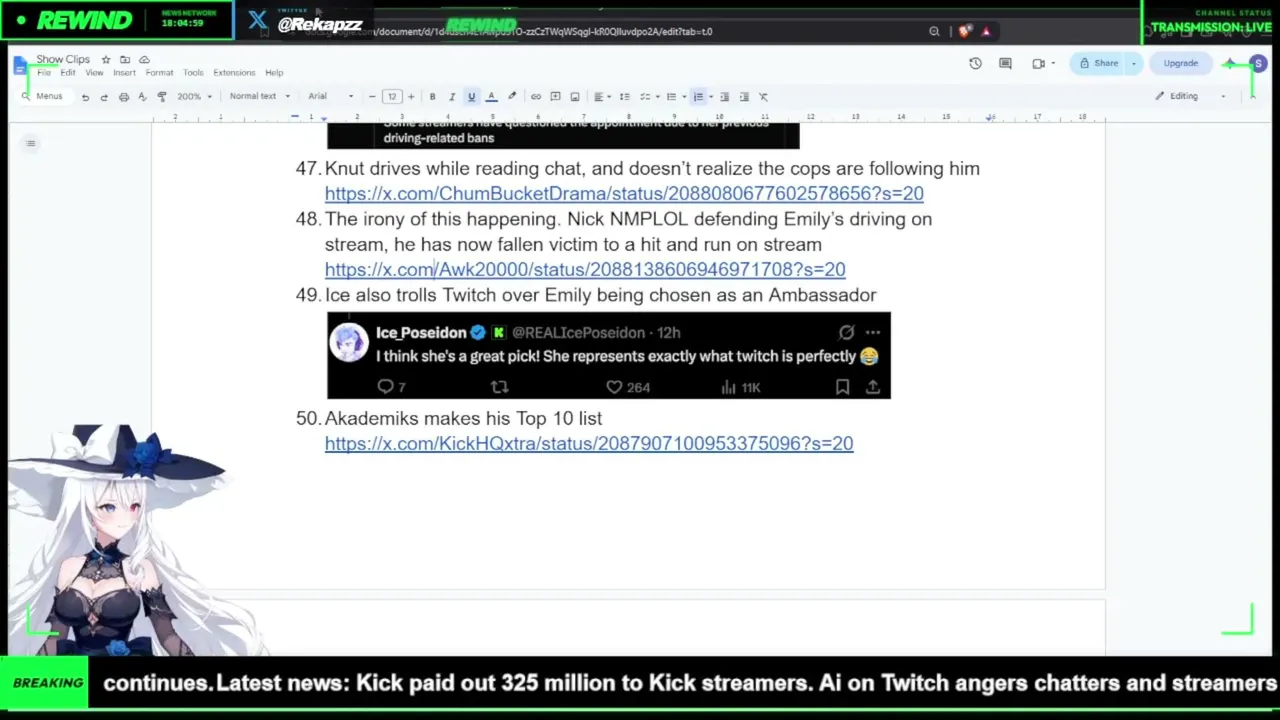
Task: Toggle the numbered list
Action: tap(698, 97)
